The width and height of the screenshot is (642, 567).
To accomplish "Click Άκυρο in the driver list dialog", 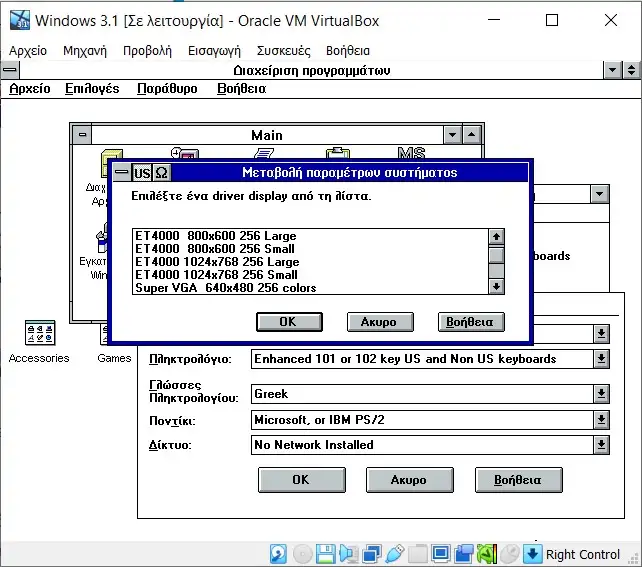I will [380, 322].
